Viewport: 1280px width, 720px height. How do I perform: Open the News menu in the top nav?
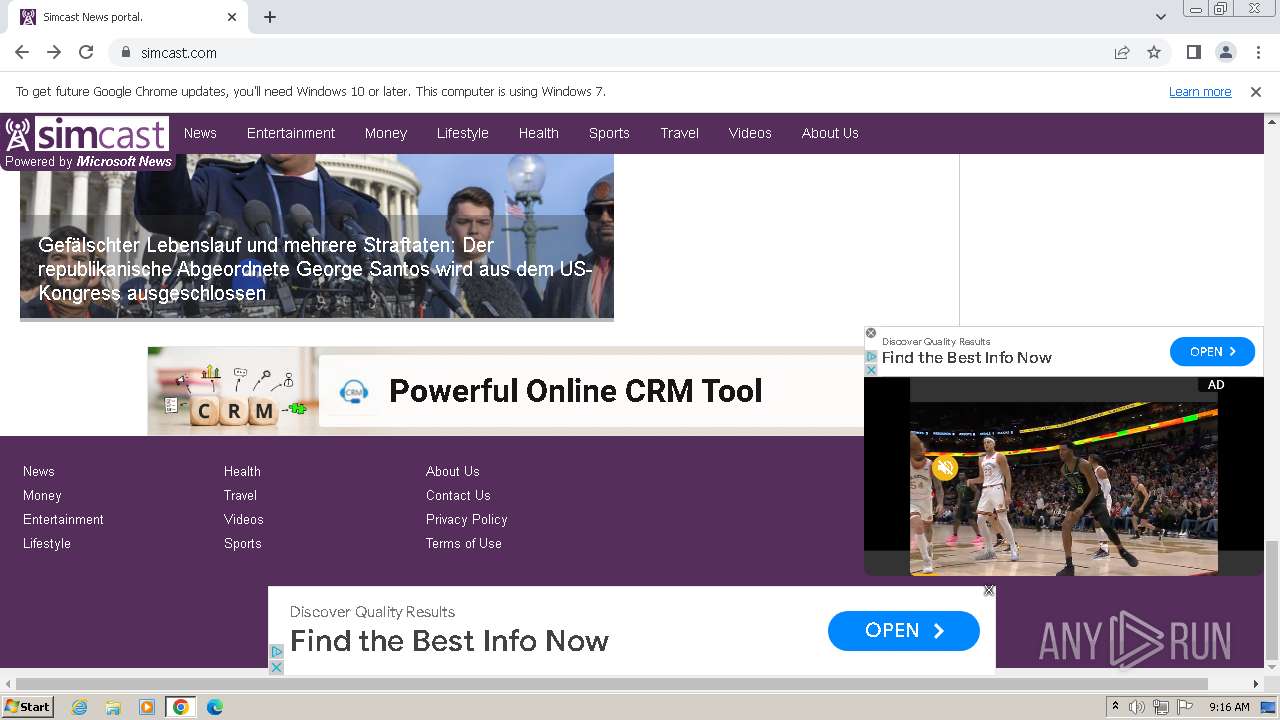tap(200, 133)
